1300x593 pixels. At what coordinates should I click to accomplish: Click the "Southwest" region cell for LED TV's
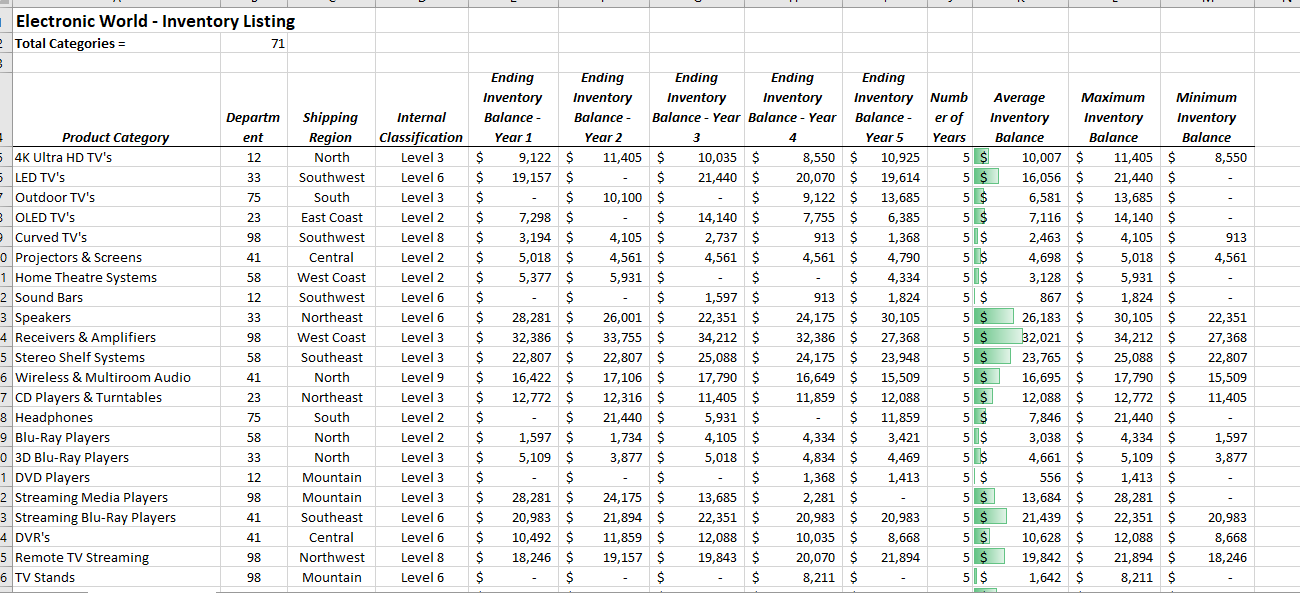[x=331, y=177]
